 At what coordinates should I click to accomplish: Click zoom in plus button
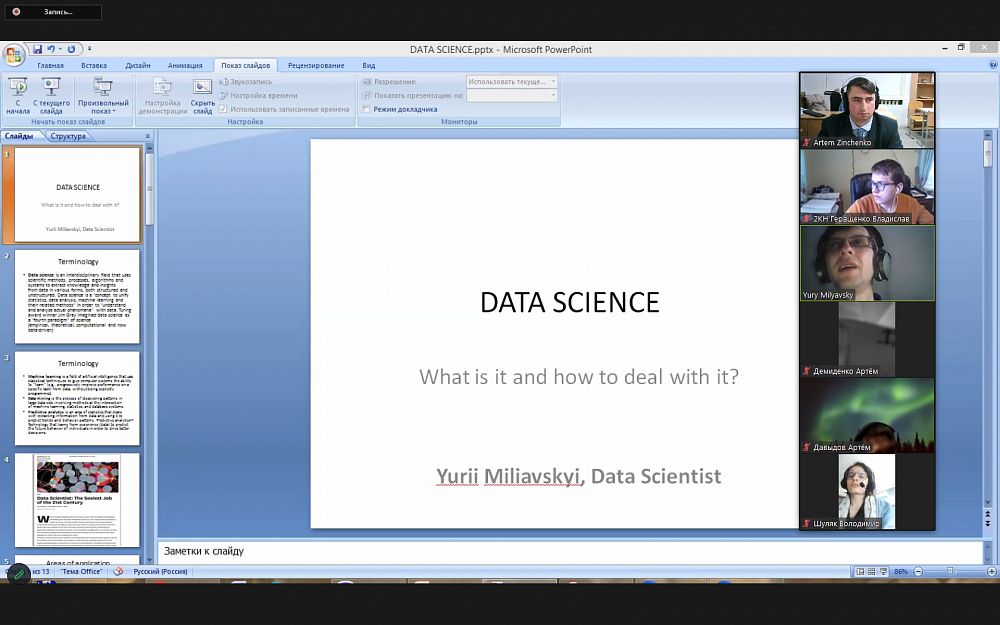992,571
